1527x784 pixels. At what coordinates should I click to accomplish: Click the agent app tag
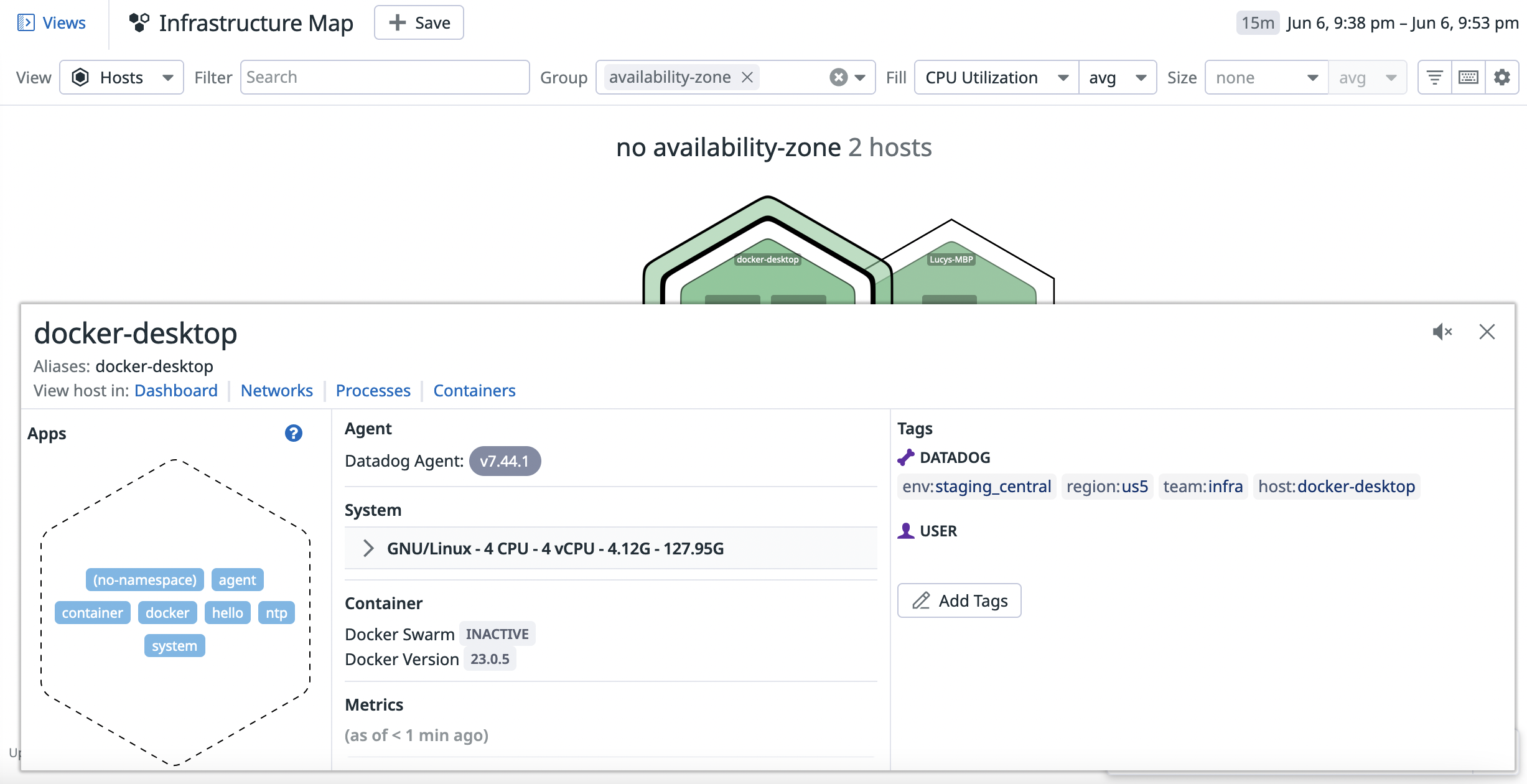[237, 580]
